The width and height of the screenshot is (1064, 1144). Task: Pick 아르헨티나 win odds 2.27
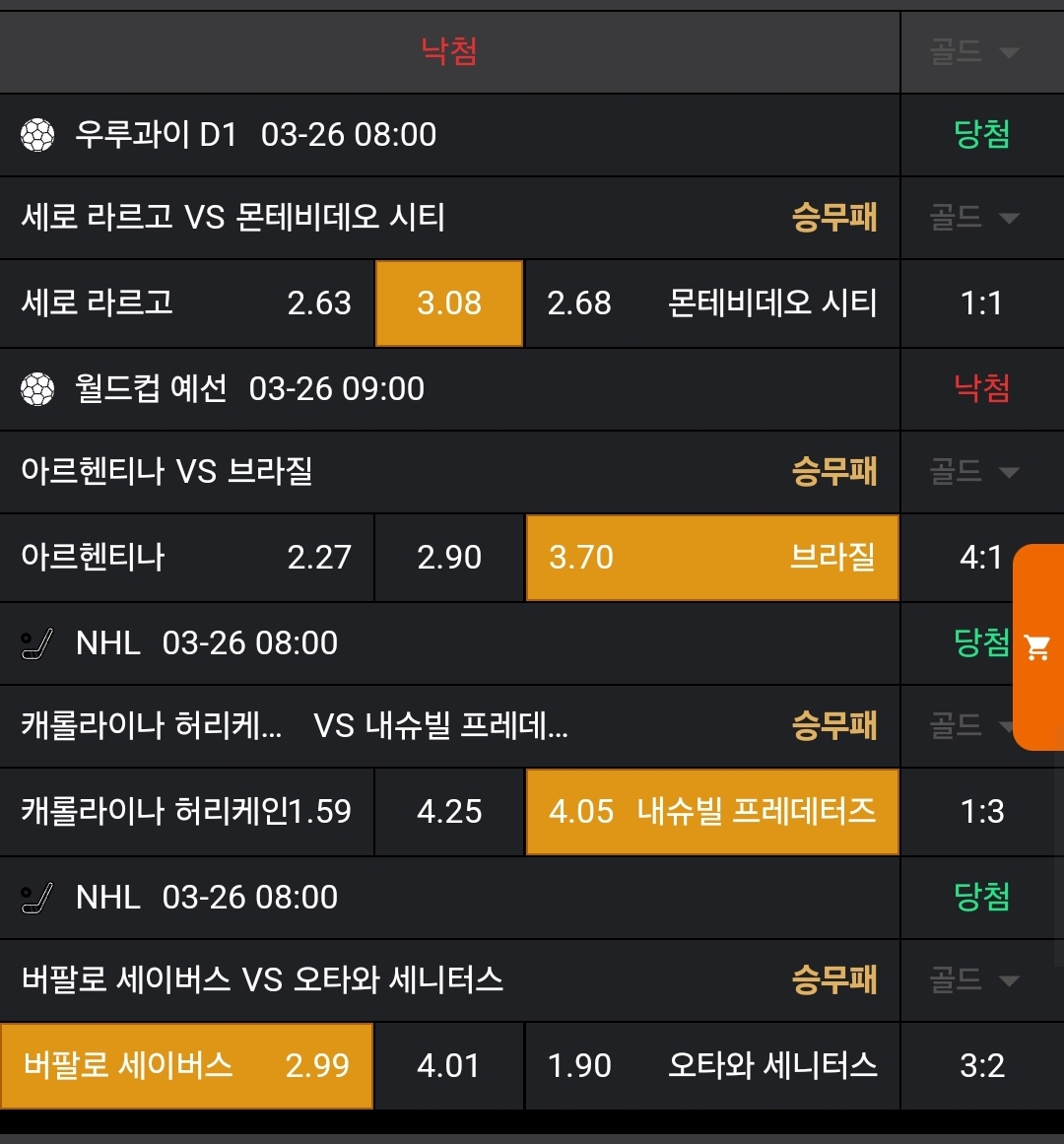[186, 558]
